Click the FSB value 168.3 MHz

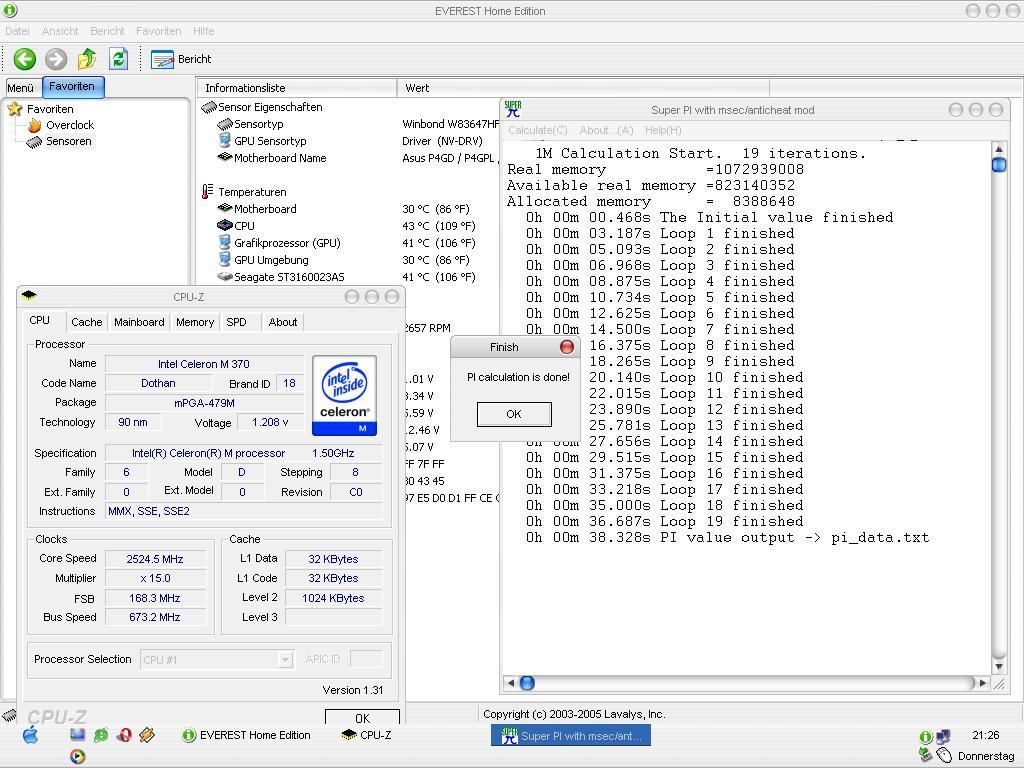click(155, 598)
